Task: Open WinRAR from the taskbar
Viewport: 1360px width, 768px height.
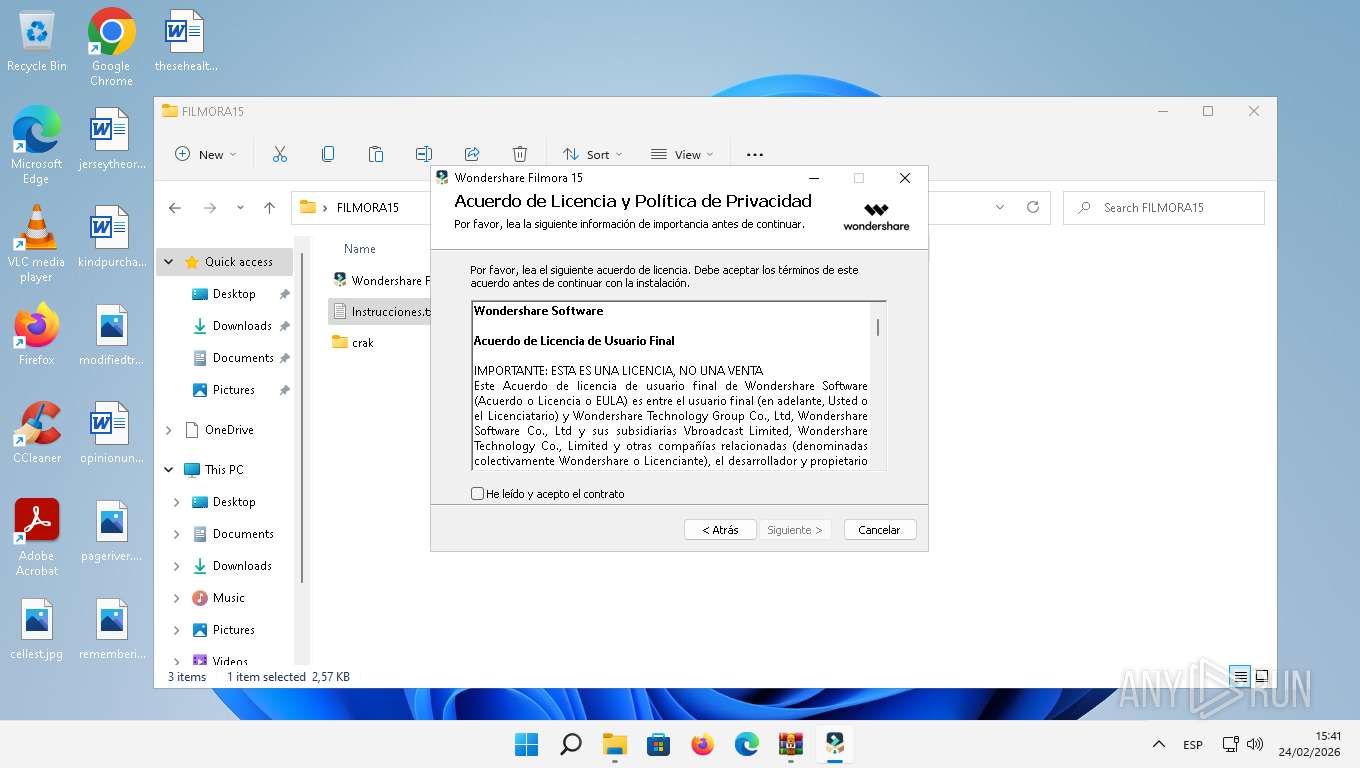Action: (790, 744)
